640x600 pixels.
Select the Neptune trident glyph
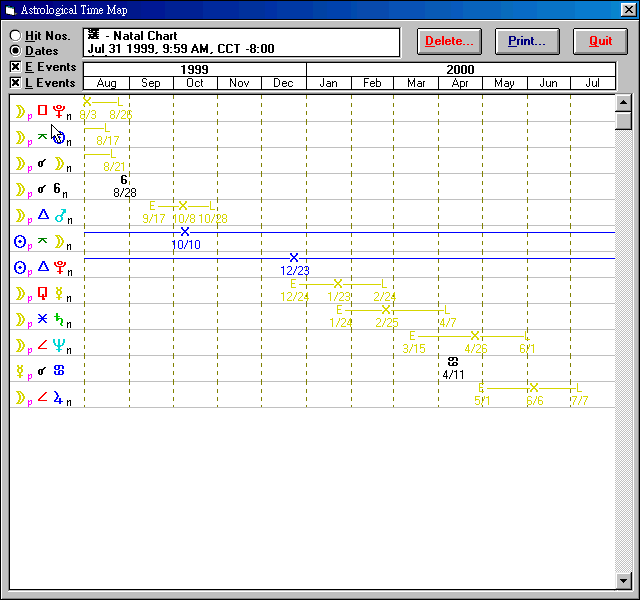click(x=59, y=345)
